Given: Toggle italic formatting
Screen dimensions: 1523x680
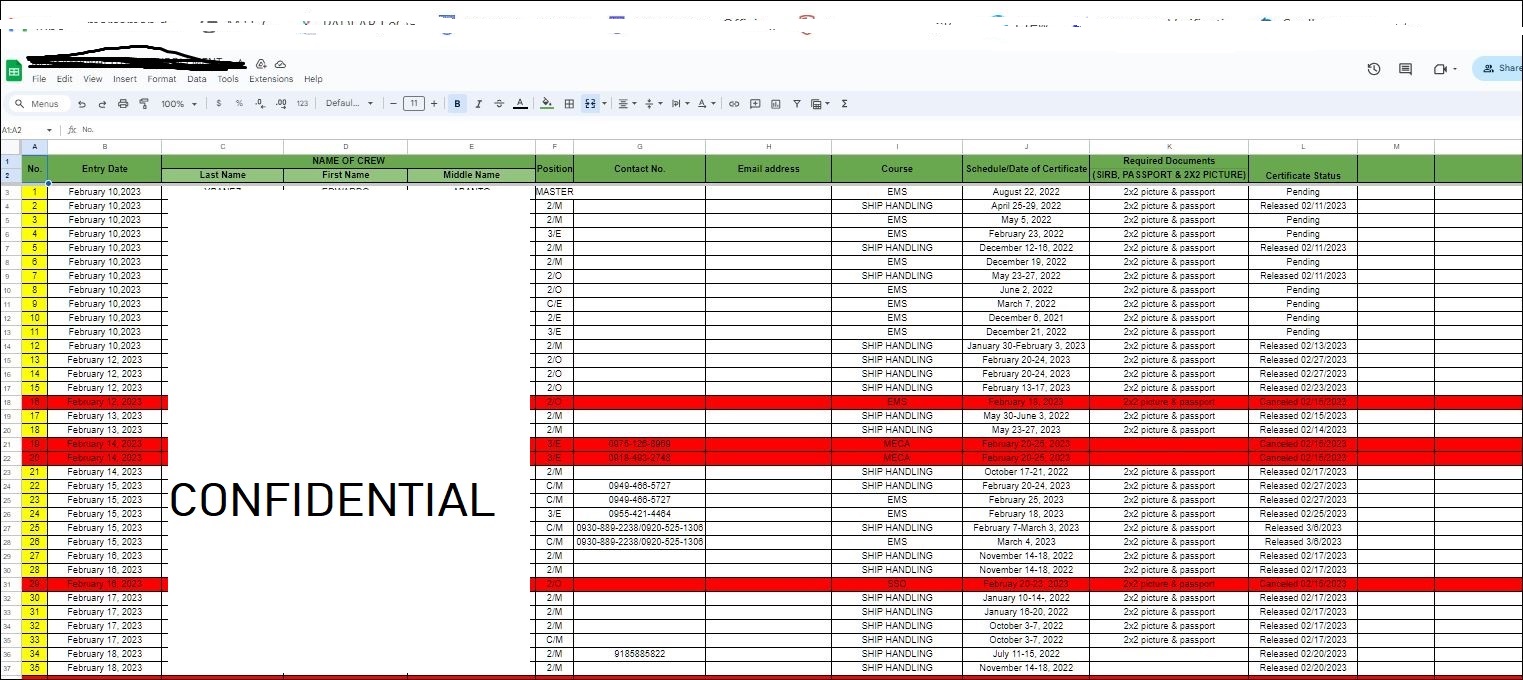Looking at the screenshot, I should (x=478, y=103).
